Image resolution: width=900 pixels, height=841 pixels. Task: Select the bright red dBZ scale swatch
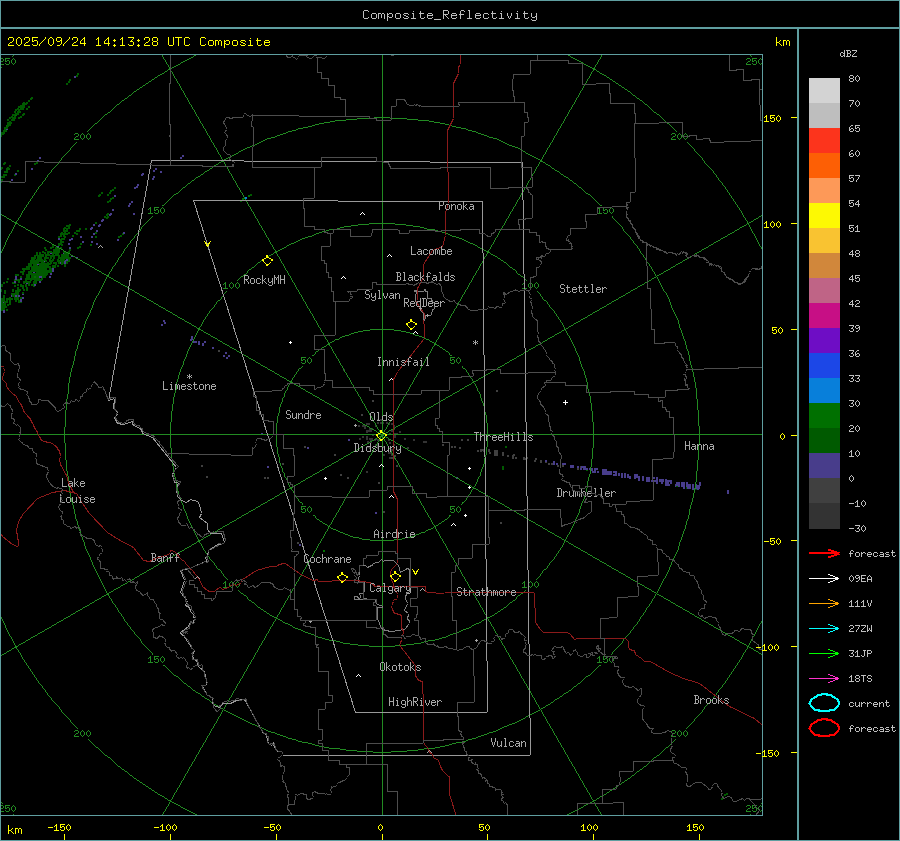824,140
